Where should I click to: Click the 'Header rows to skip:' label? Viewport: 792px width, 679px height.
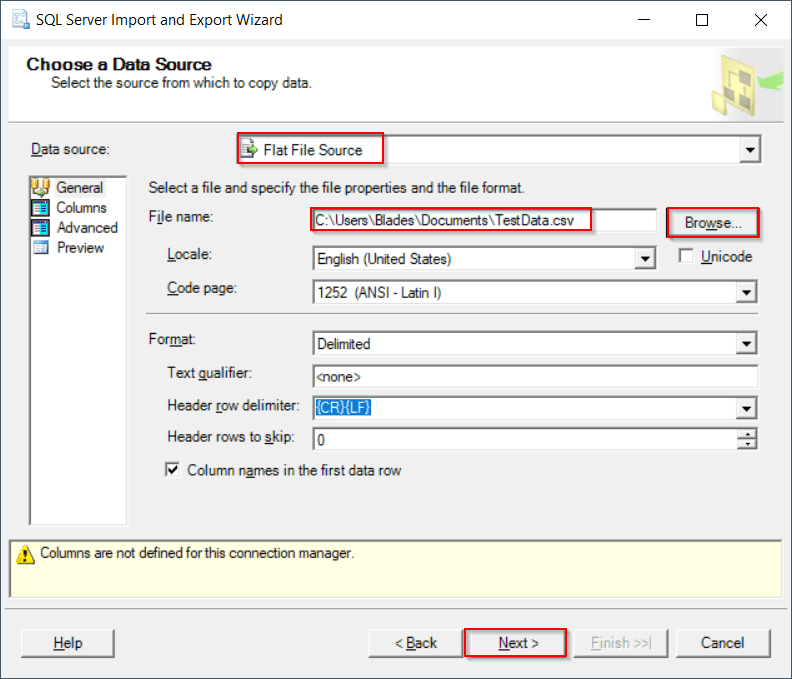coord(230,436)
